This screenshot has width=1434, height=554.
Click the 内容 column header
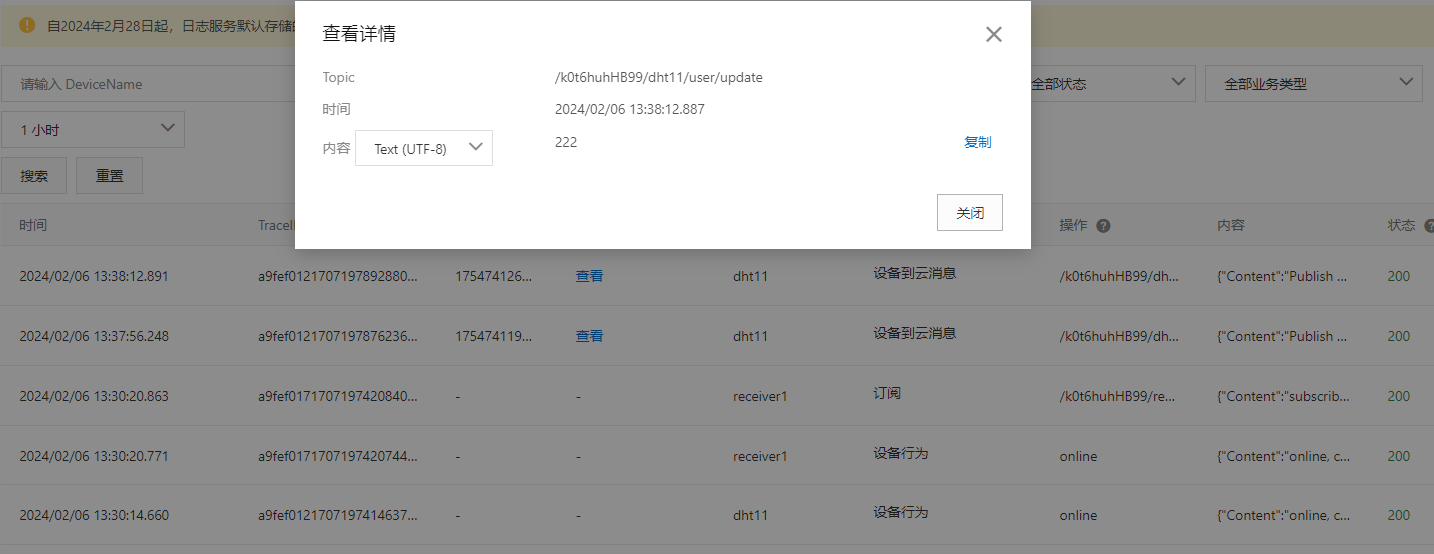pyautogui.click(x=1231, y=225)
